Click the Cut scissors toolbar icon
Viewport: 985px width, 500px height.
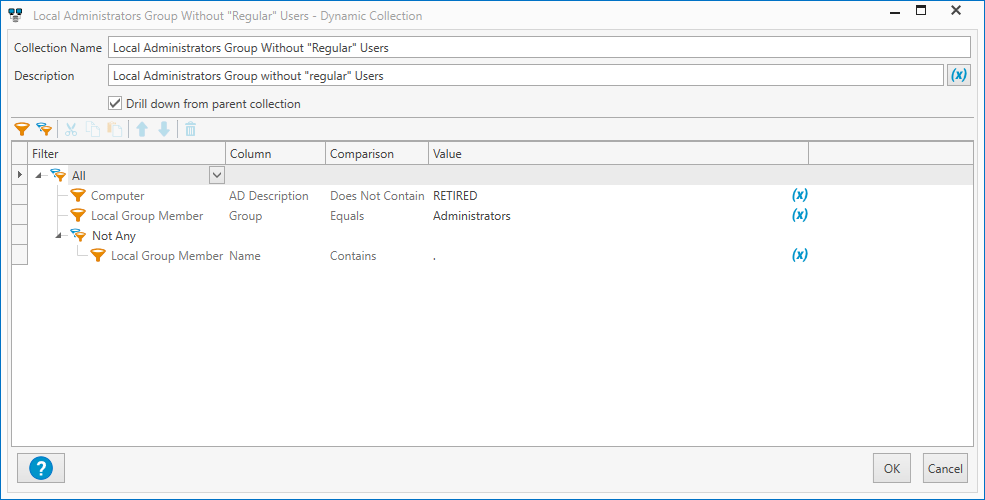(71, 129)
